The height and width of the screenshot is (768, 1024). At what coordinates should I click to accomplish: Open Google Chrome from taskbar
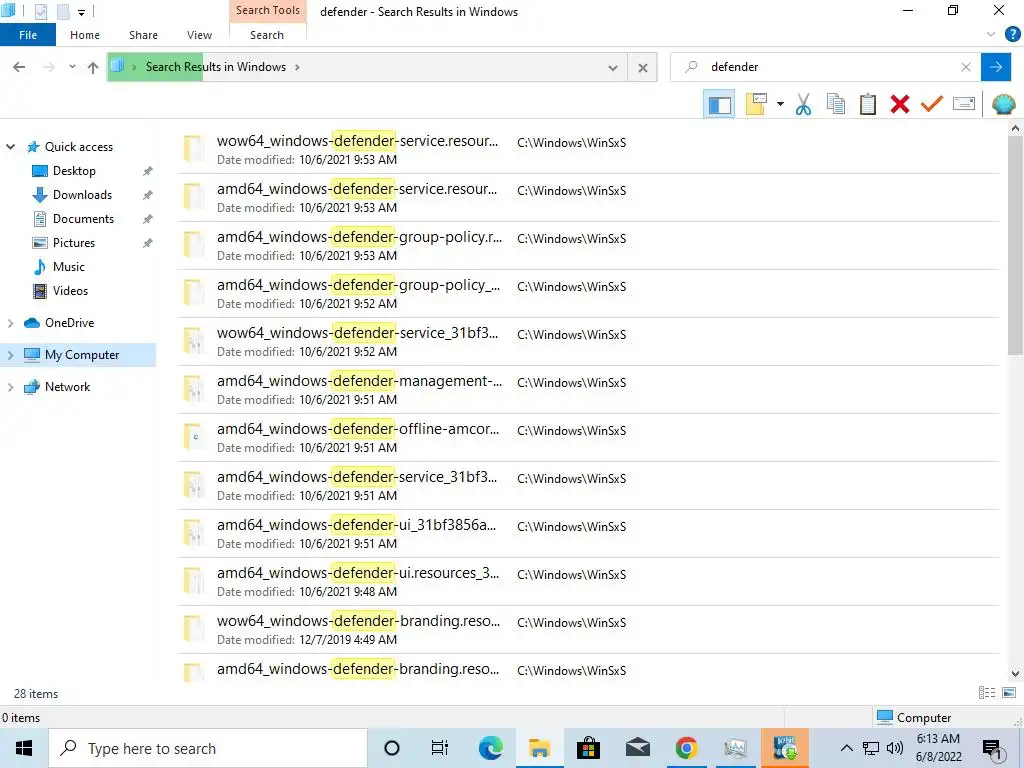tap(686, 748)
